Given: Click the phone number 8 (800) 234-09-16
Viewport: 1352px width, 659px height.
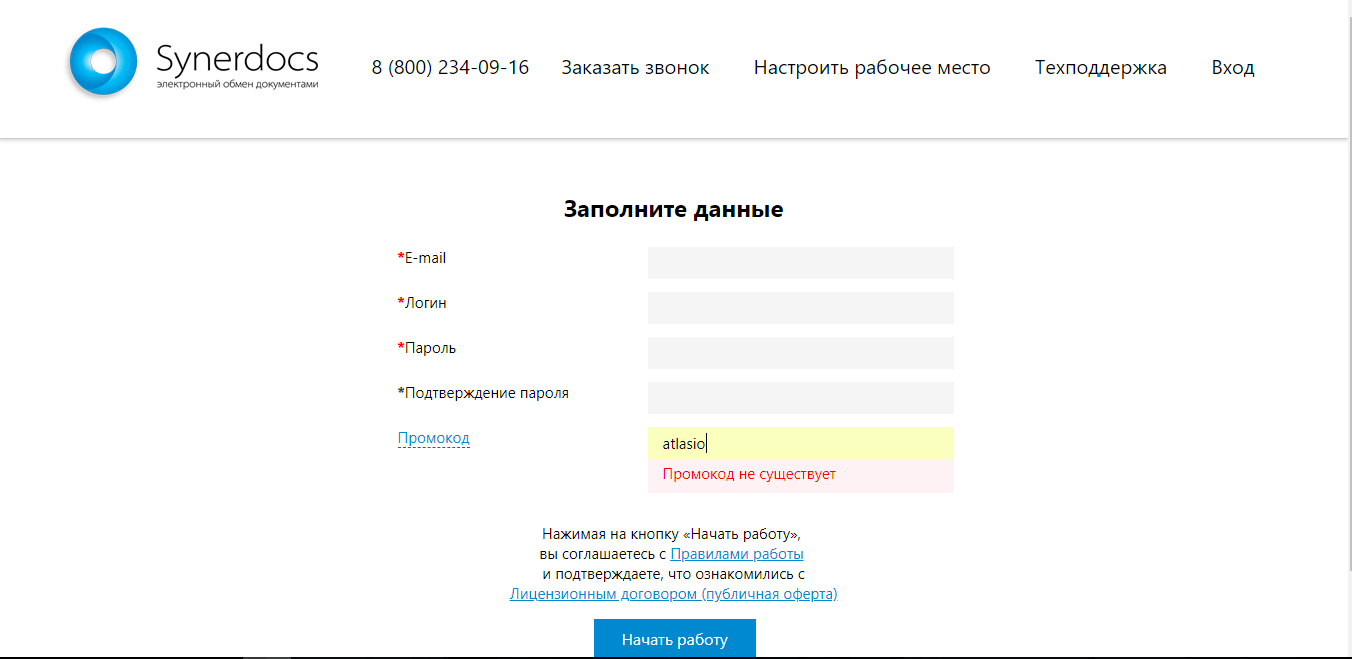Looking at the screenshot, I should click(450, 68).
